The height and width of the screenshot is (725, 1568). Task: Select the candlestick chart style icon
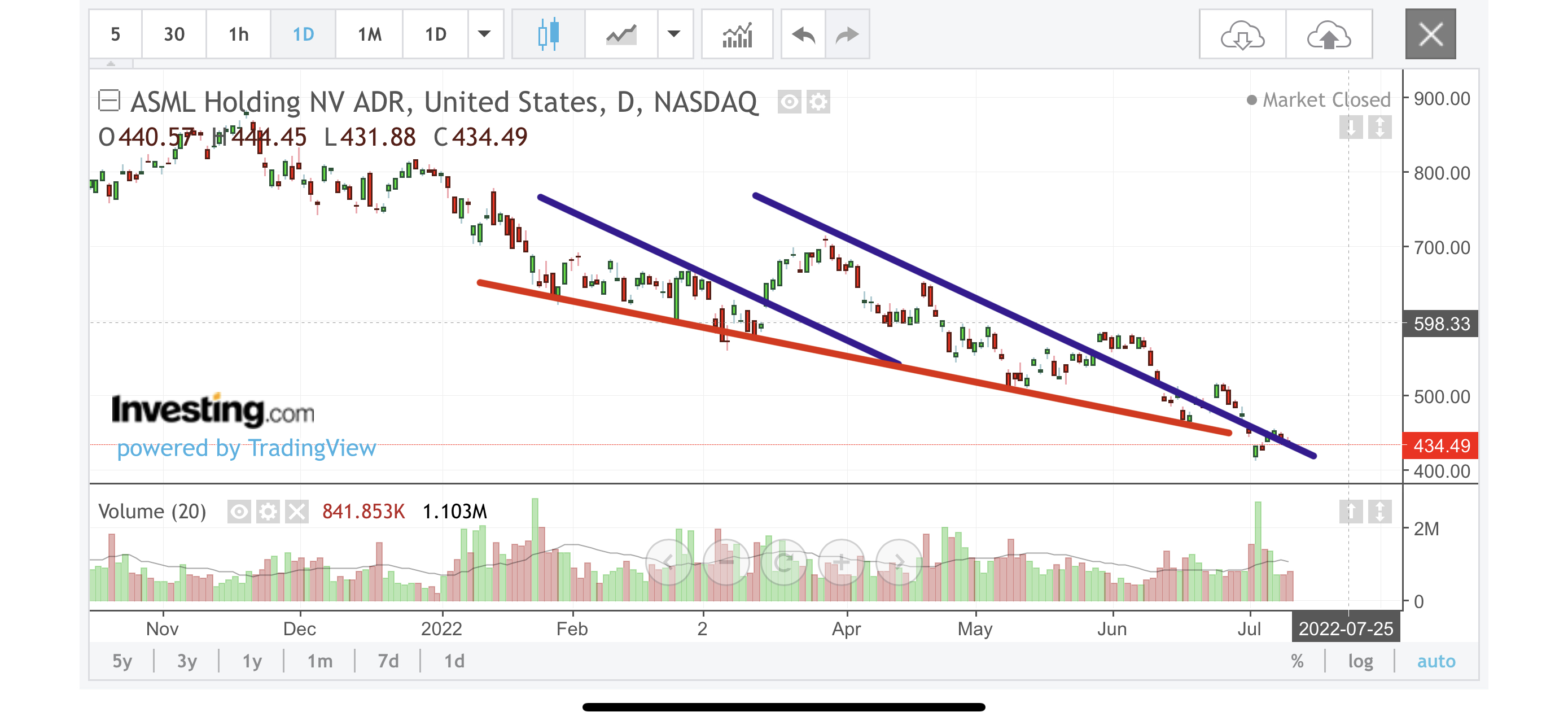[548, 34]
